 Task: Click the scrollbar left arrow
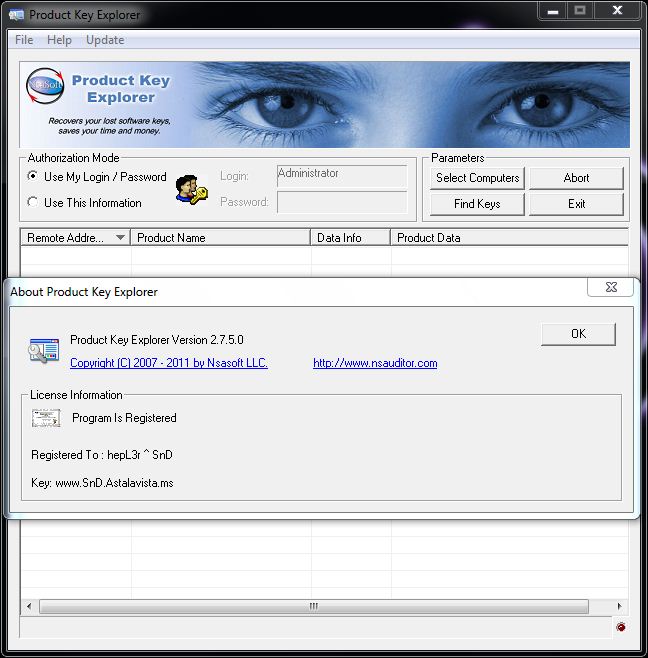point(29,606)
